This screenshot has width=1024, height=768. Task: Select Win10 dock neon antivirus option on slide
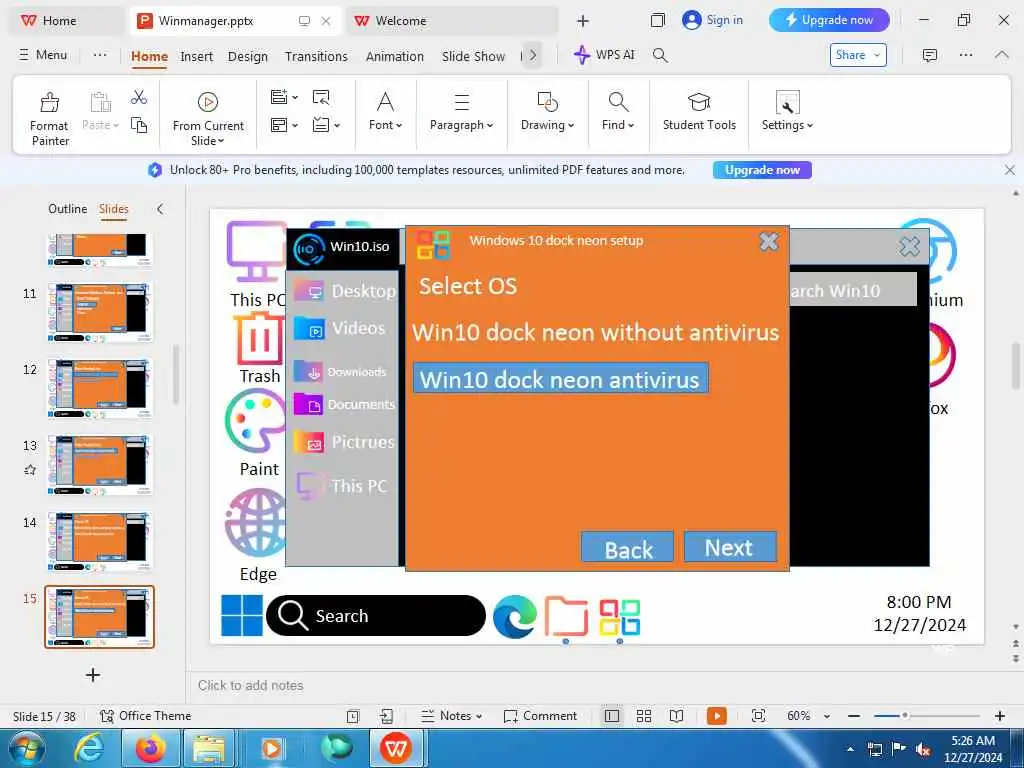click(560, 379)
